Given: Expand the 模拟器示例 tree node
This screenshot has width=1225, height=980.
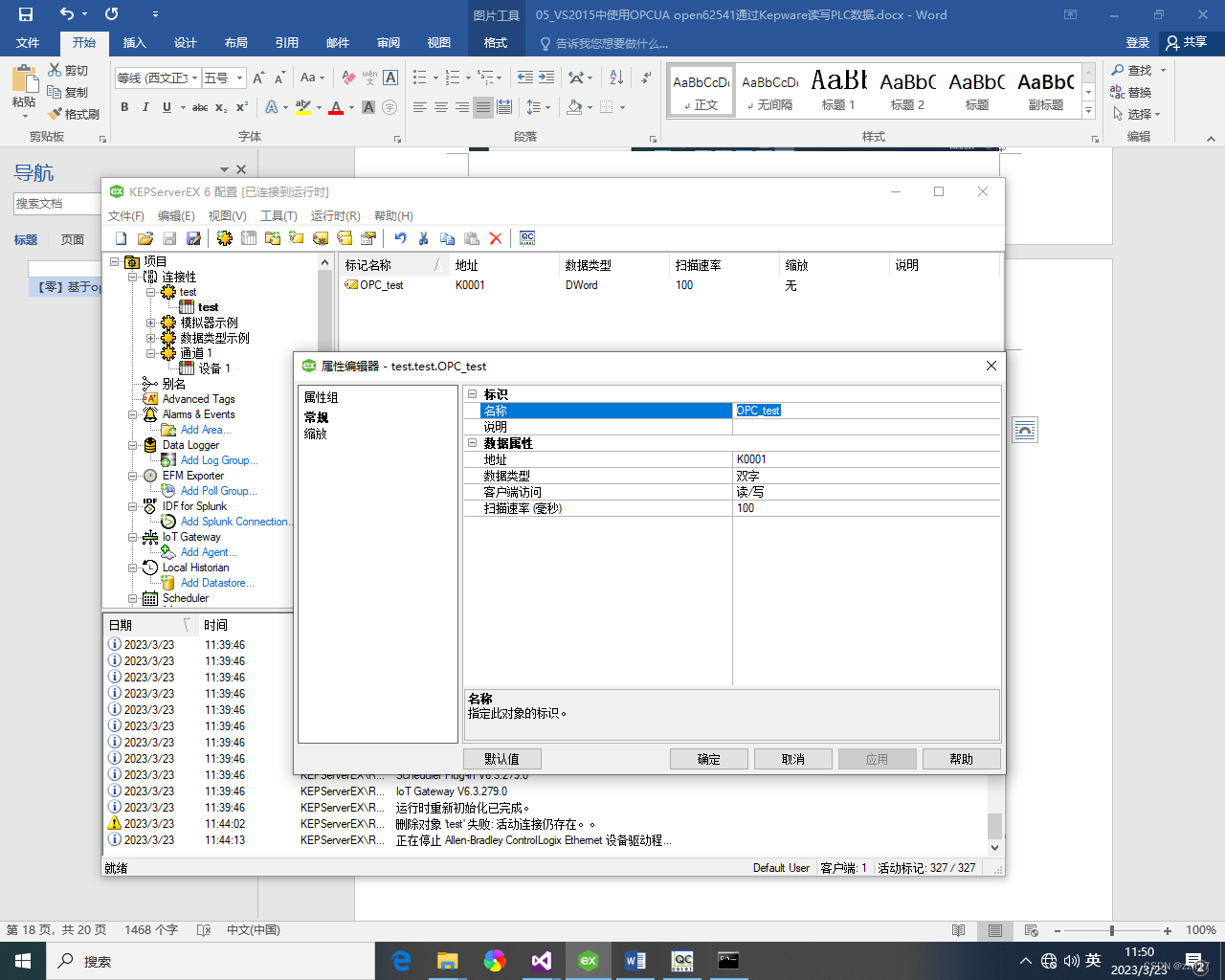Looking at the screenshot, I should click(x=150, y=323).
